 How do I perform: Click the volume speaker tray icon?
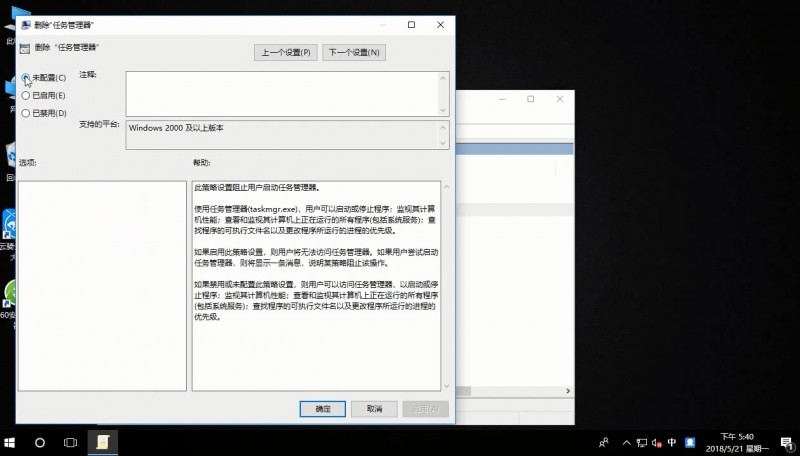[657, 442]
